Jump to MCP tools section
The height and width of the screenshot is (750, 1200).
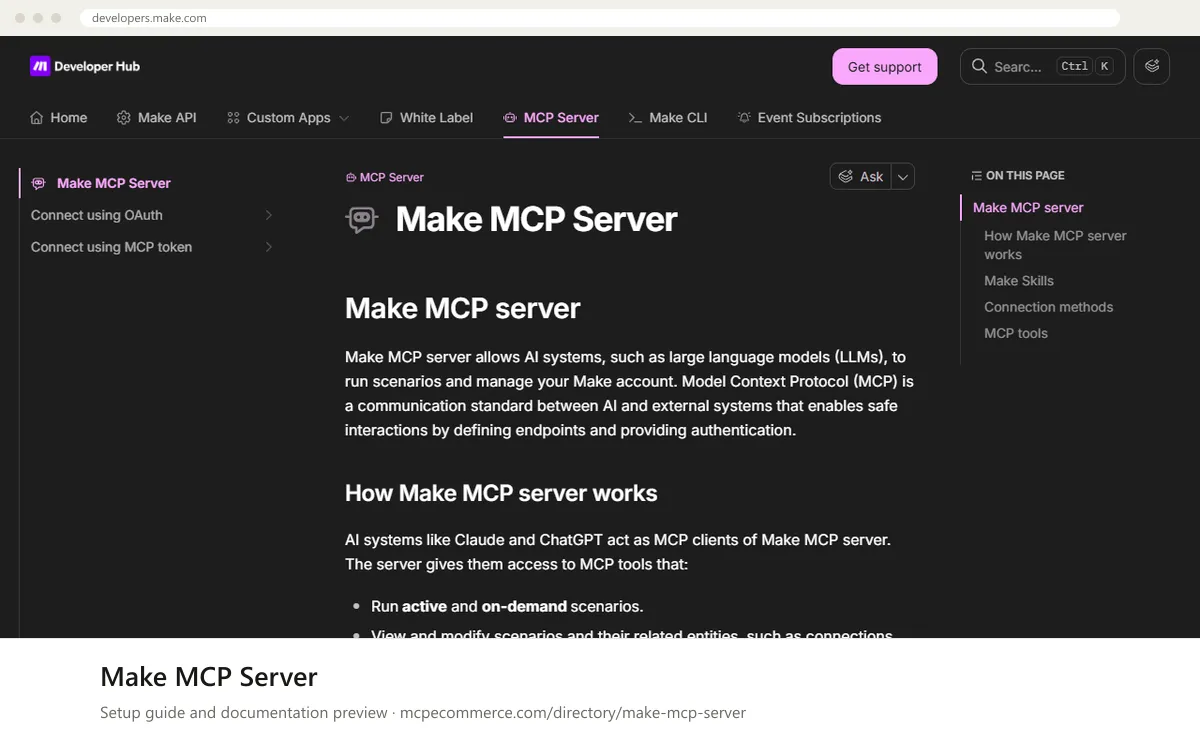[x=1016, y=333]
